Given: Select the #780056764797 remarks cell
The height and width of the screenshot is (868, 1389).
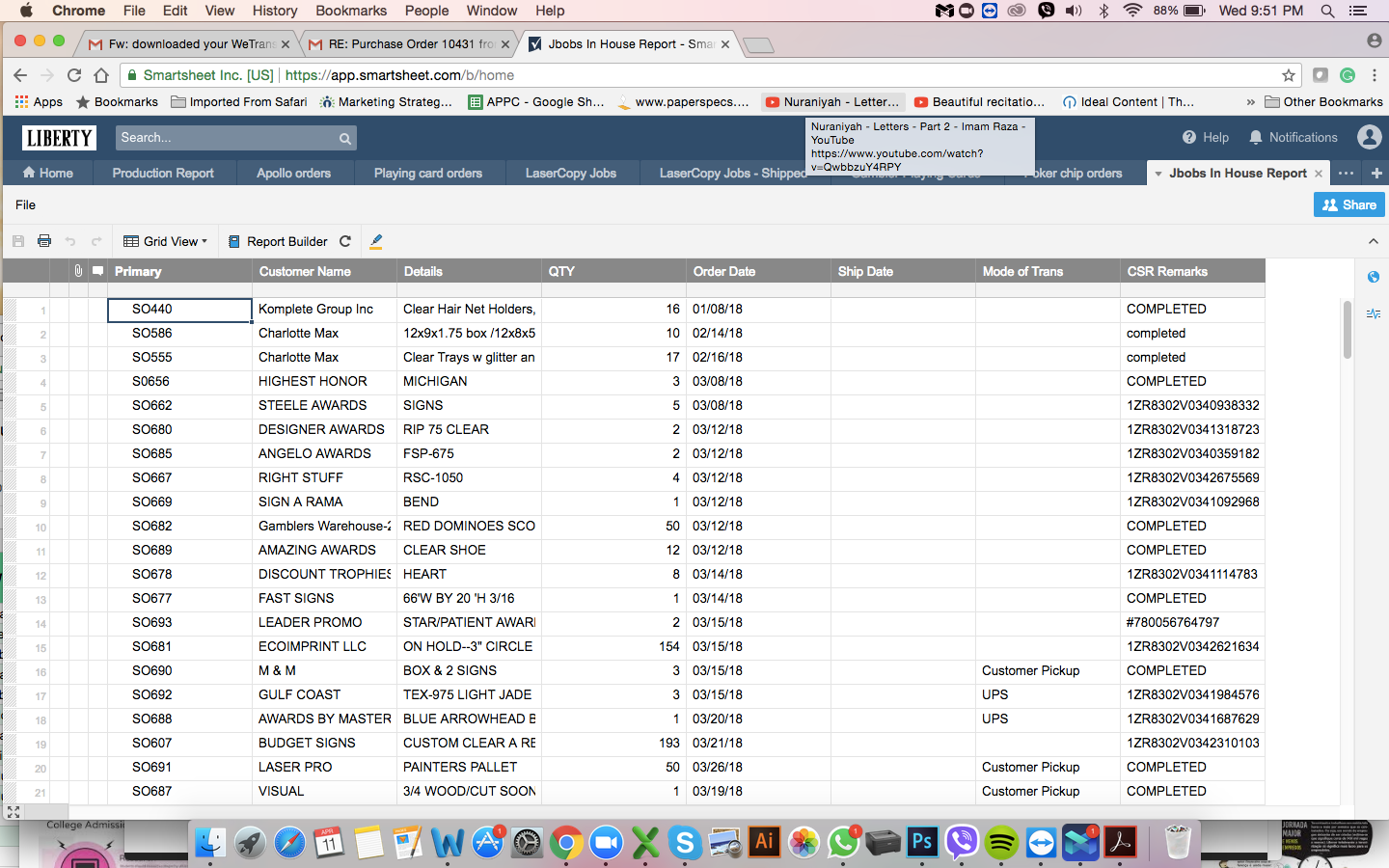Looking at the screenshot, I should point(1192,623).
